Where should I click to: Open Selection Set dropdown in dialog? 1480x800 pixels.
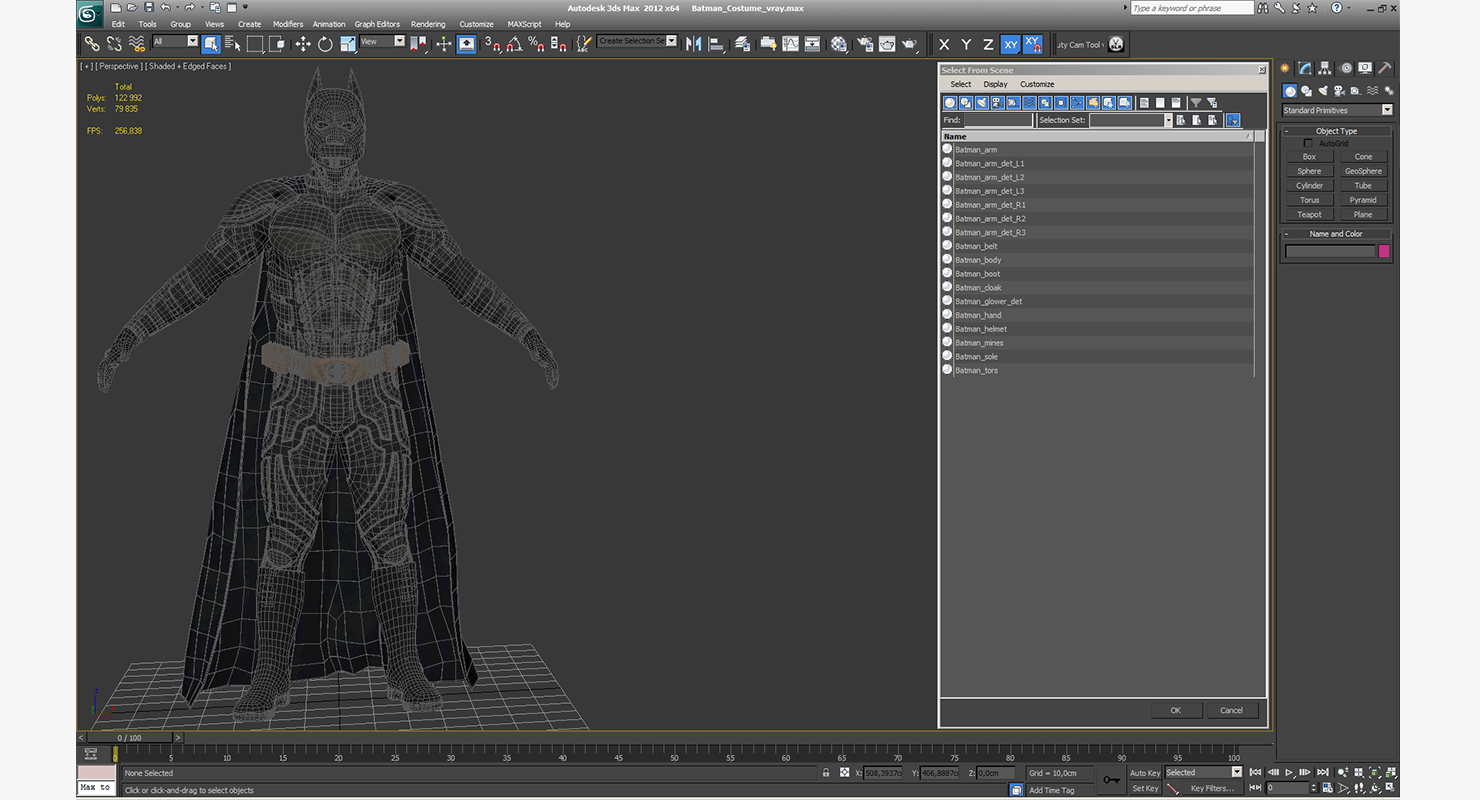1168,120
